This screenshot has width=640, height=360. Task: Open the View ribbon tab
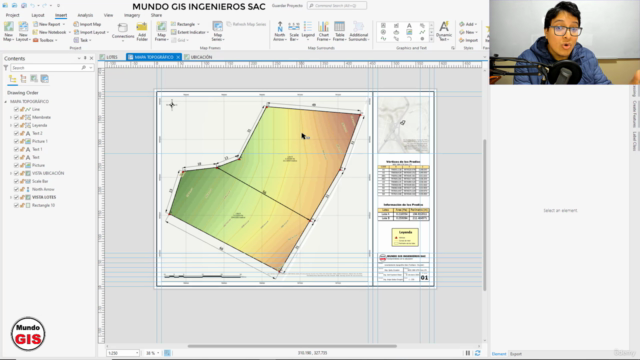(x=108, y=15)
